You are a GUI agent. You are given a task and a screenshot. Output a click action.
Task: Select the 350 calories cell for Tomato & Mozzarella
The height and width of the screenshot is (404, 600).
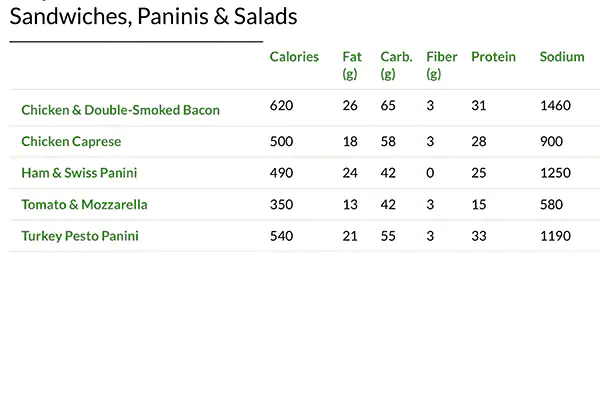click(x=281, y=205)
